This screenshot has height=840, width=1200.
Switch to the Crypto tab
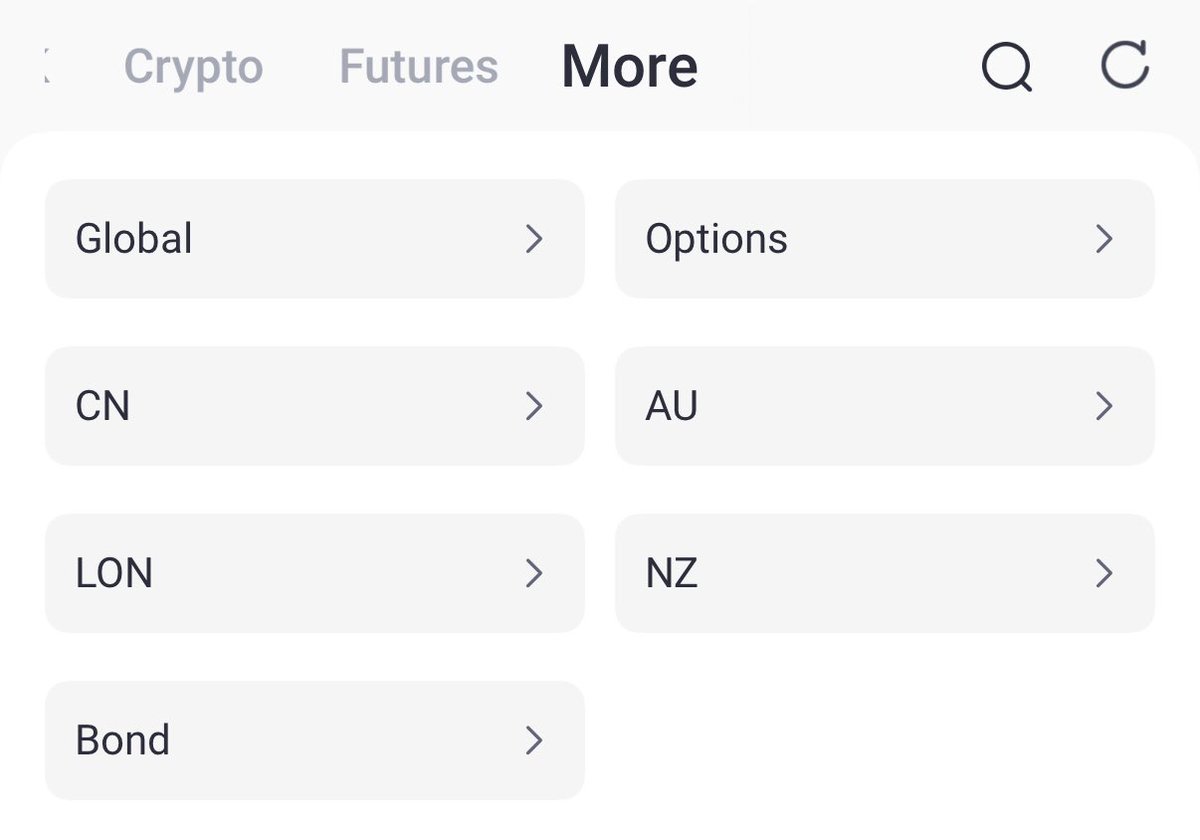(x=193, y=67)
